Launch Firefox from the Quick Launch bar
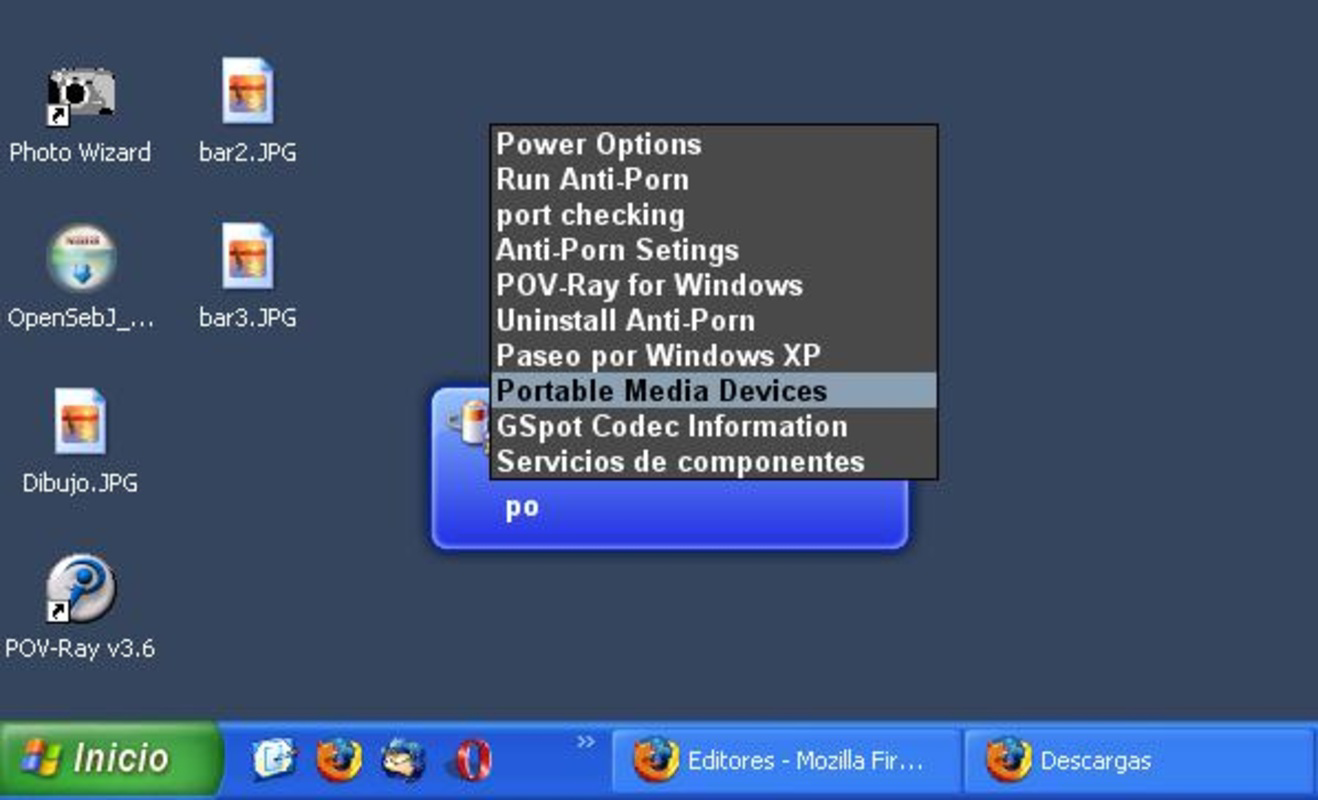Screen dimensions: 1318x800 338,760
